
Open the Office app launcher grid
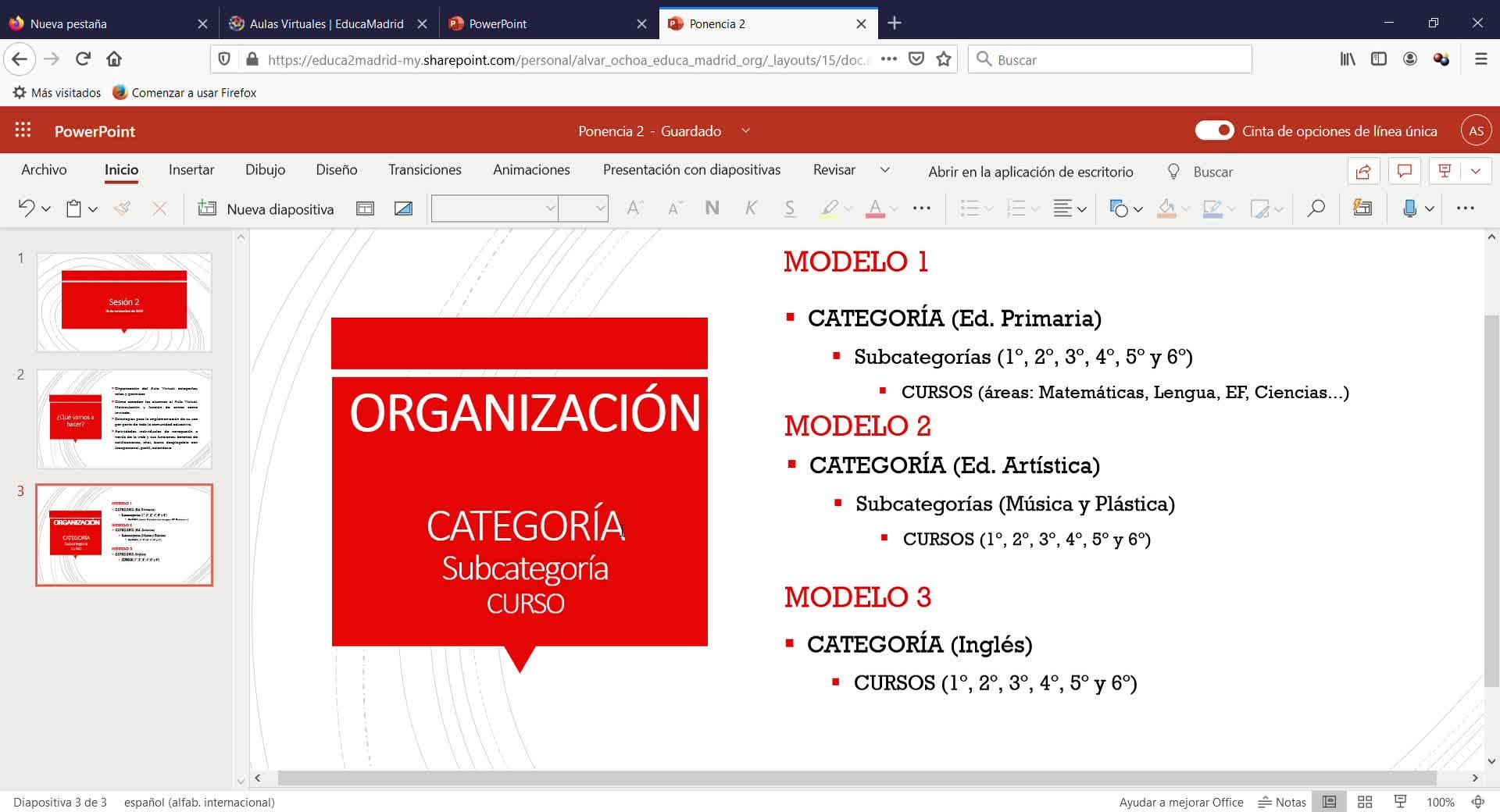(x=23, y=130)
